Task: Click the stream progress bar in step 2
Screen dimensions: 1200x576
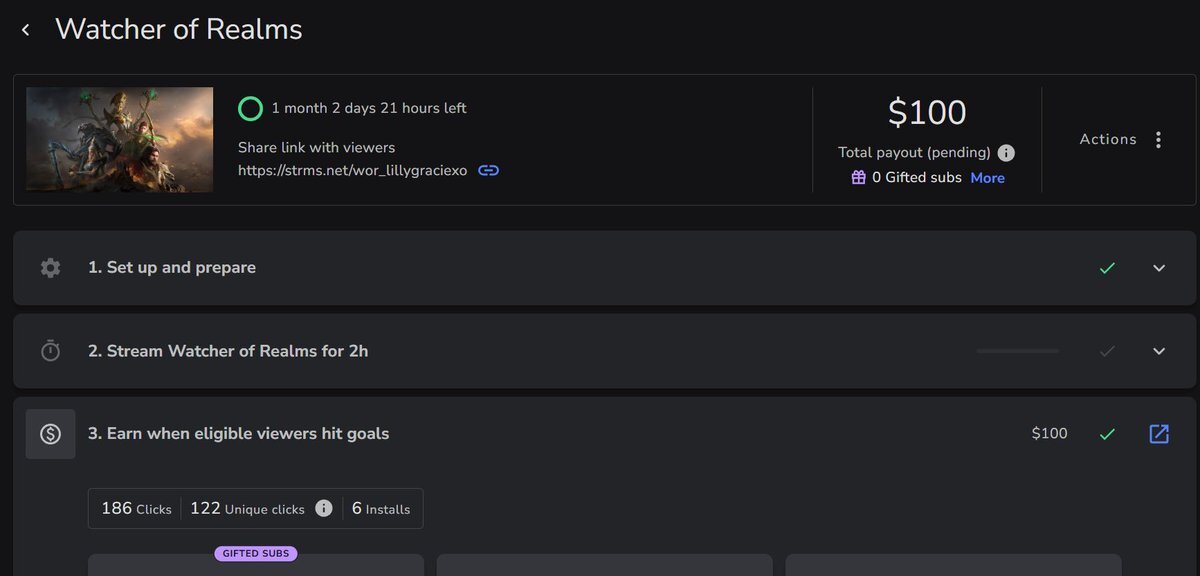Action: (1017, 351)
